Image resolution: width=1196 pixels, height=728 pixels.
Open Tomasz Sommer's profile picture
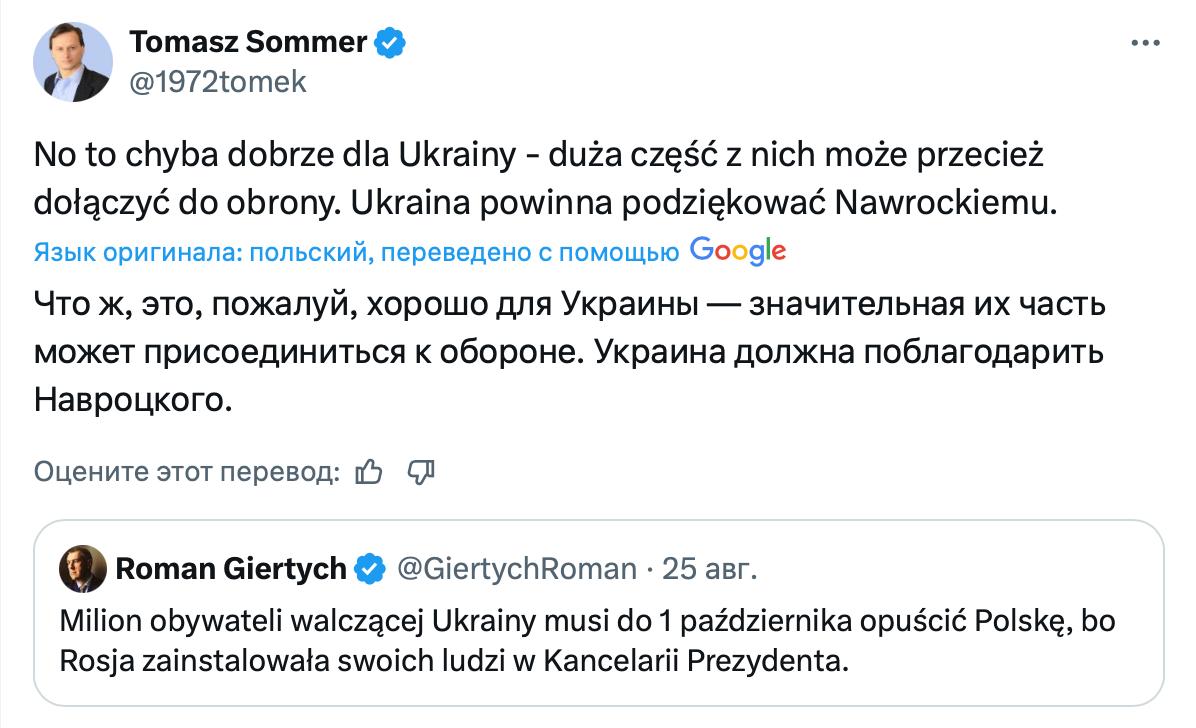click(x=73, y=63)
